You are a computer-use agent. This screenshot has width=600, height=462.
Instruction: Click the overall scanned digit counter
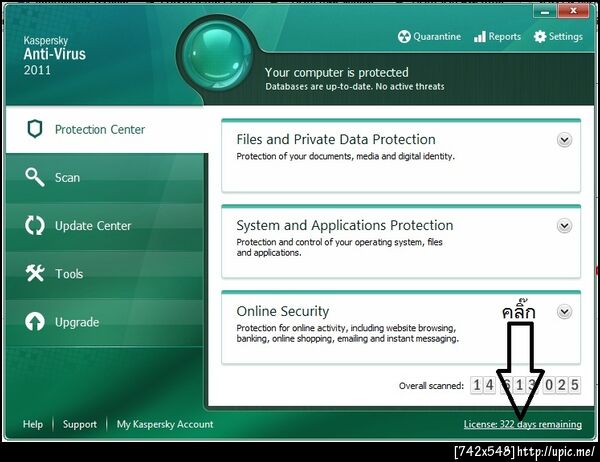tap(525, 385)
